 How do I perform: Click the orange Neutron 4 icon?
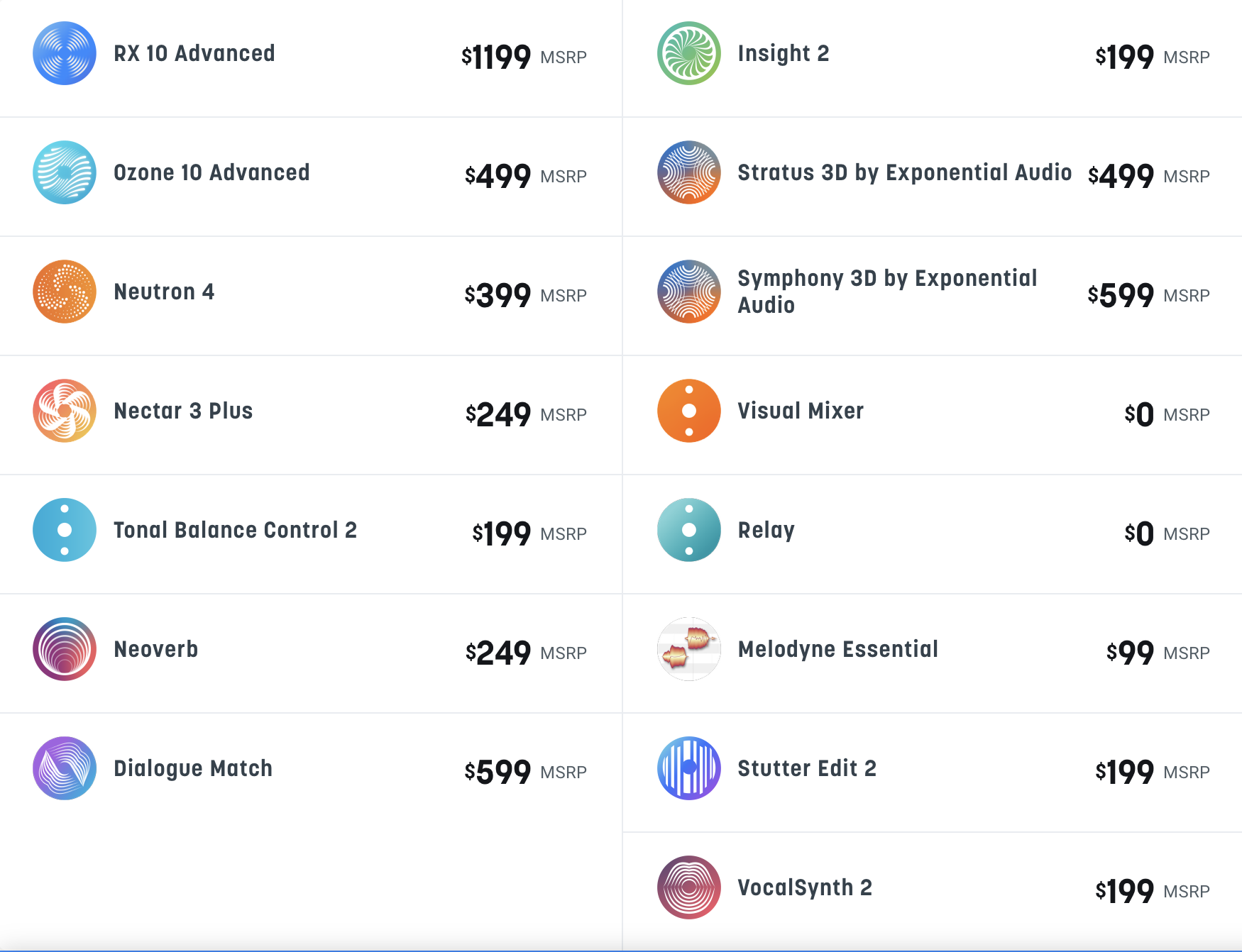pyautogui.click(x=65, y=292)
